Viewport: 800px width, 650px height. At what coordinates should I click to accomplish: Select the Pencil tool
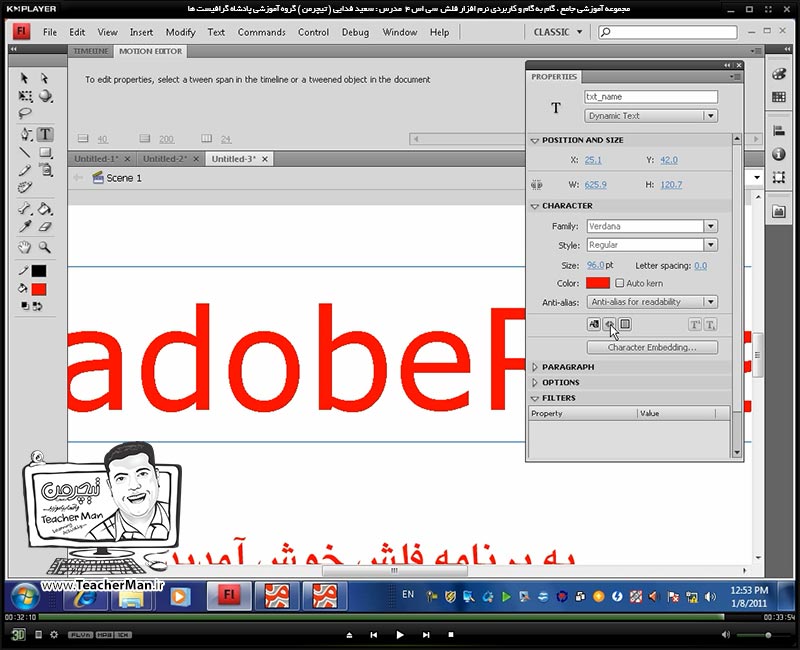click(24, 170)
